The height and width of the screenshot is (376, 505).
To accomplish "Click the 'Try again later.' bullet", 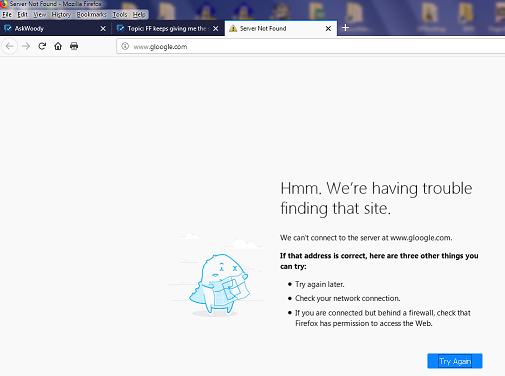I will [x=320, y=284].
